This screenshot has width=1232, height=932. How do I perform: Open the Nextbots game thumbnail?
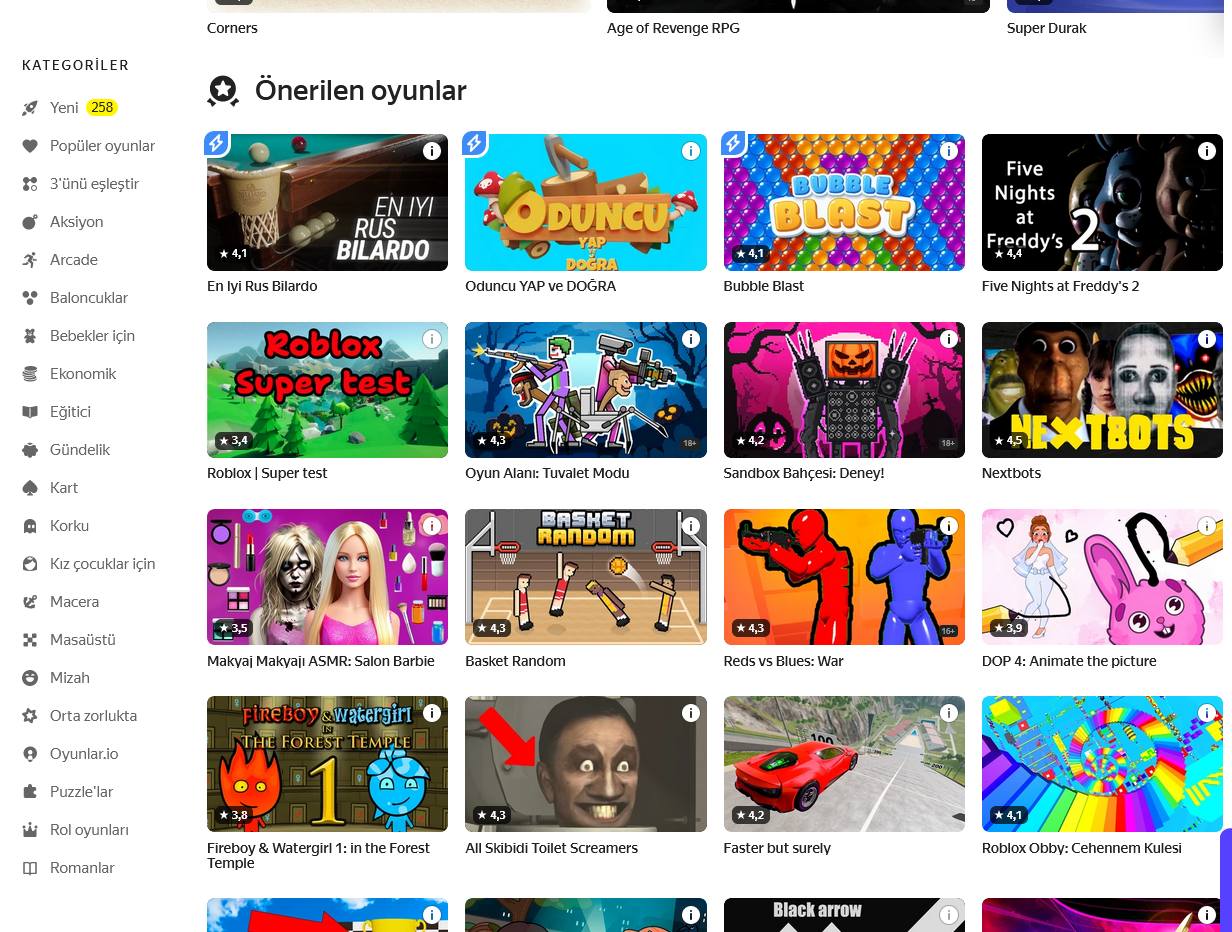click(x=1102, y=390)
